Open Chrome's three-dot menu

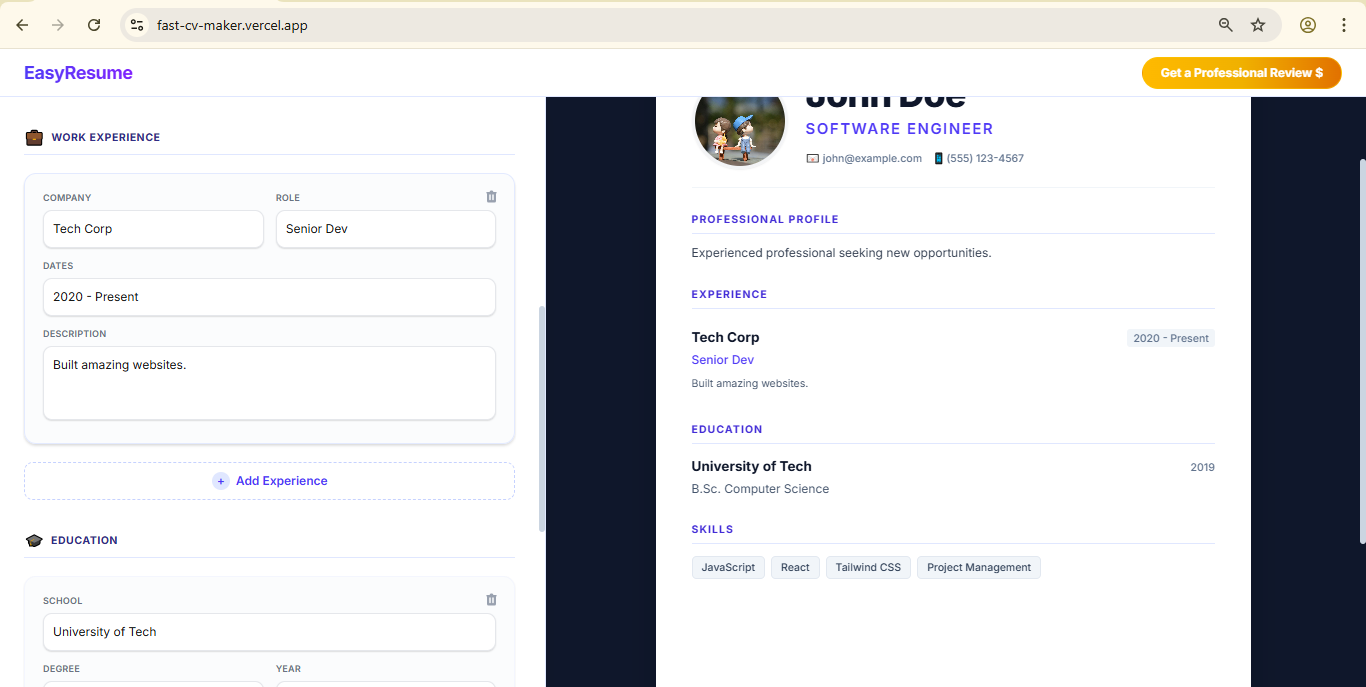point(1344,24)
